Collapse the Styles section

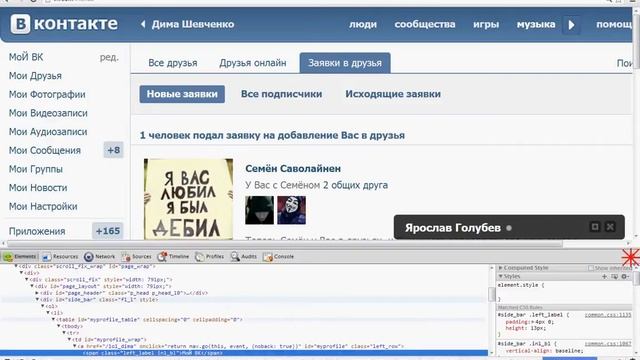(x=500, y=276)
